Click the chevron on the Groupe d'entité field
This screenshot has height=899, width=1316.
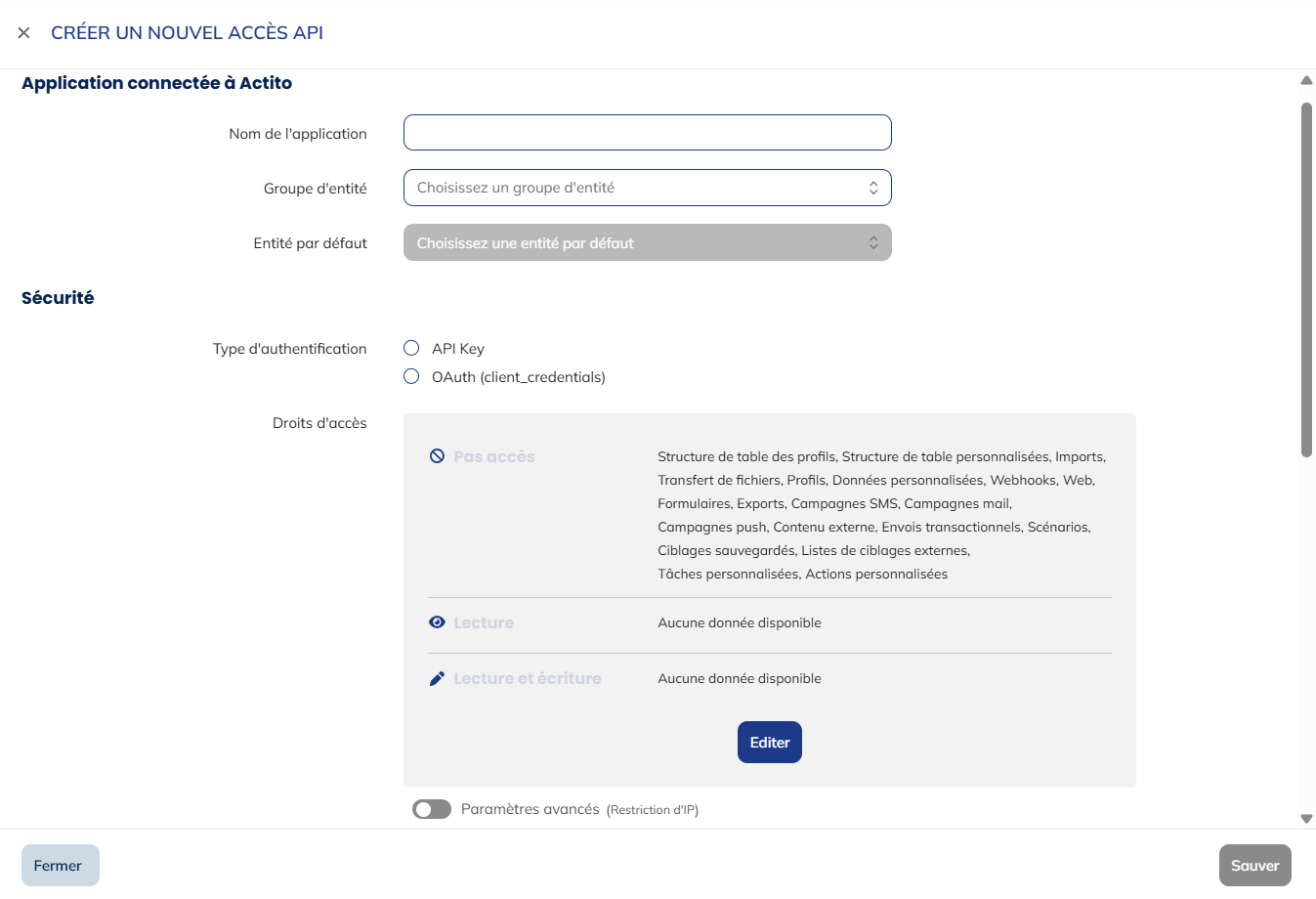(x=872, y=187)
